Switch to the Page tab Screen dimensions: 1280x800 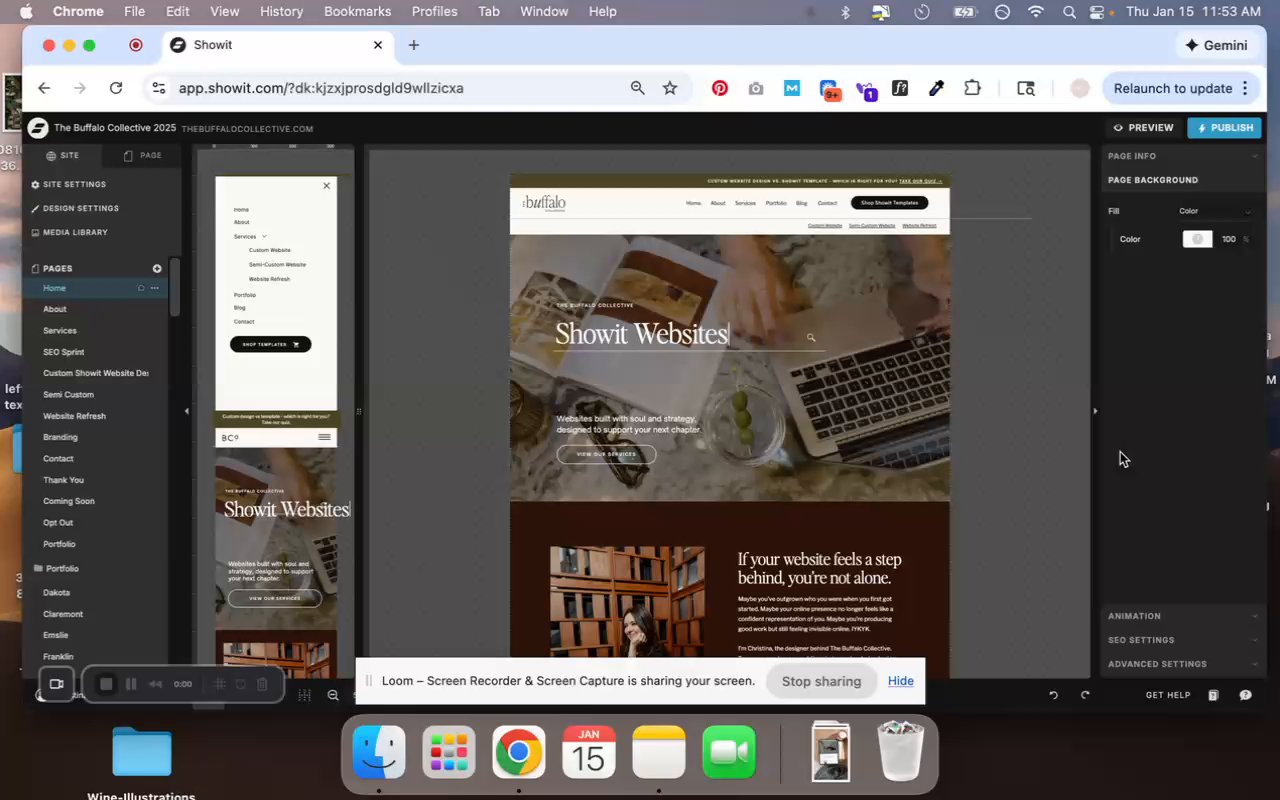[x=142, y=156]
